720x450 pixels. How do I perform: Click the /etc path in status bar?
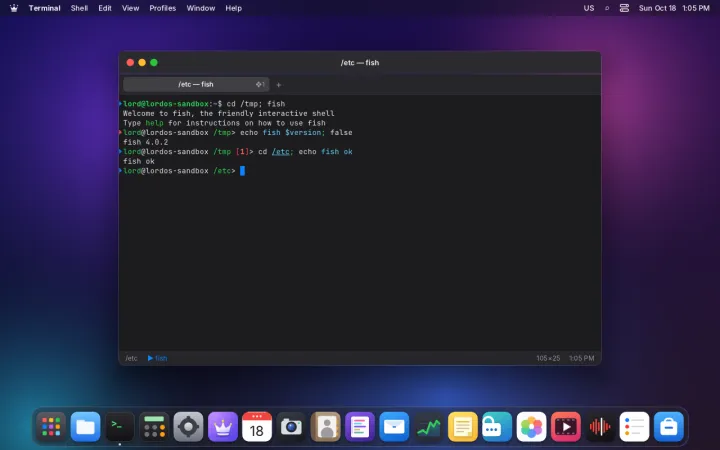point(131,358)
